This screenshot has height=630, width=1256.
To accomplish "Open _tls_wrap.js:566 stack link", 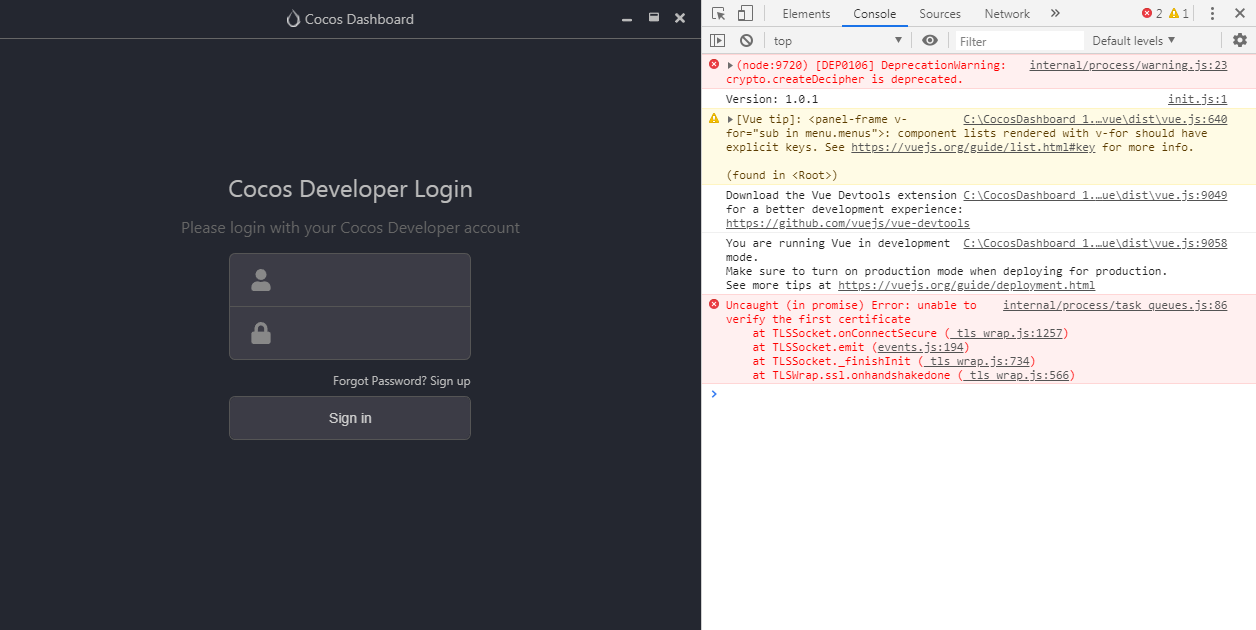I will (x=1016, y=375).
